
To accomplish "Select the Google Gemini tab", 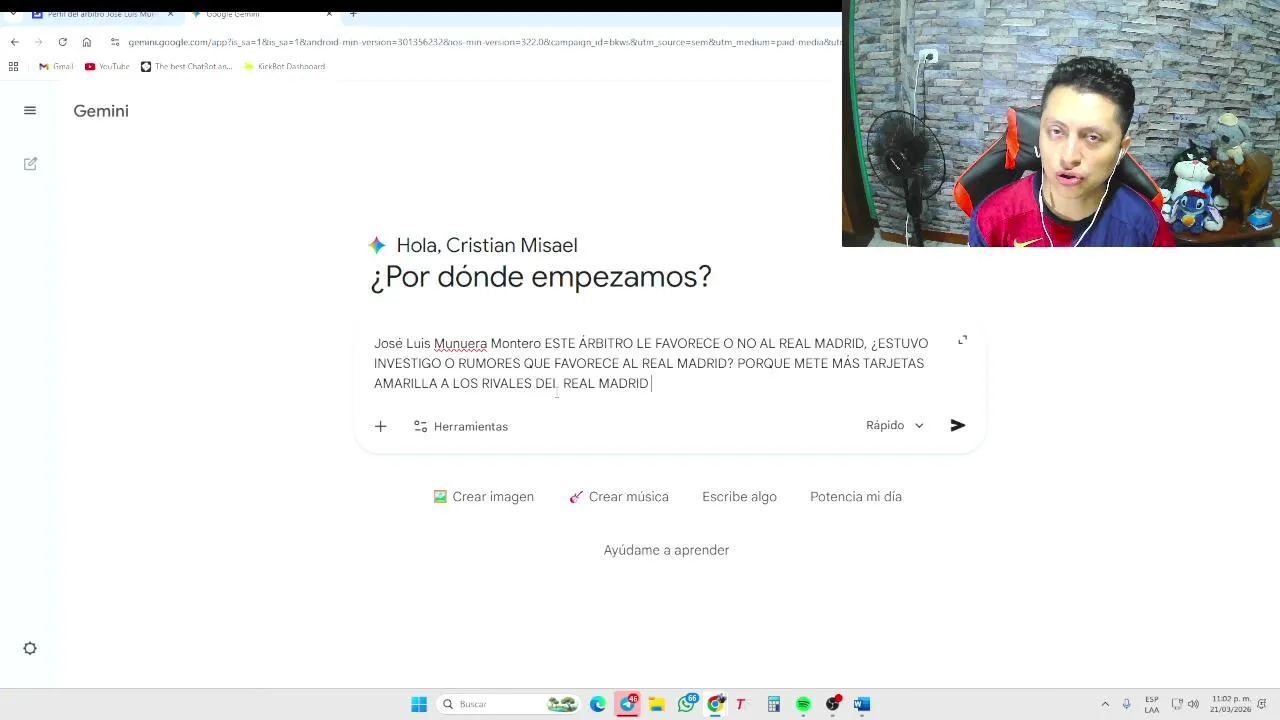I will (x=233, y=14).
